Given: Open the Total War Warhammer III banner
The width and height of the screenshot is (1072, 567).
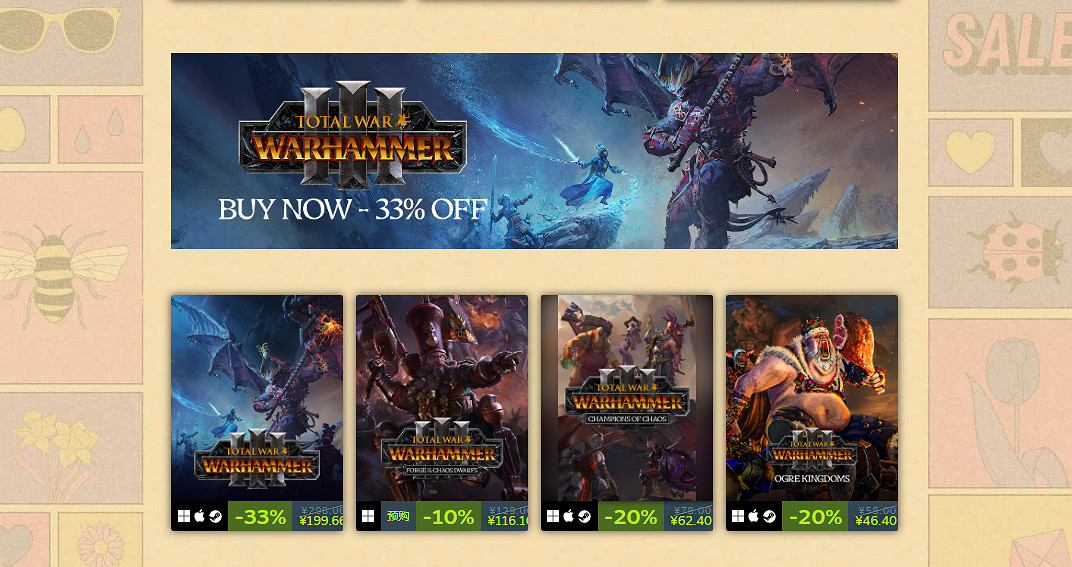Looking at the screenshot, I should click(x=534, y=151).
